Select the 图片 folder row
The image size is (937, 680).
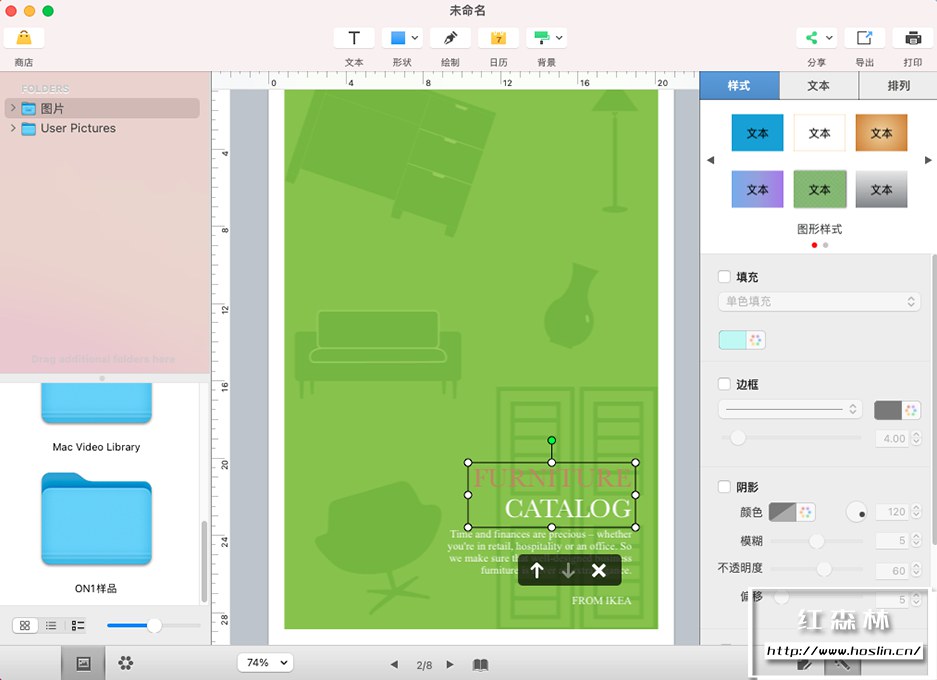102,108
